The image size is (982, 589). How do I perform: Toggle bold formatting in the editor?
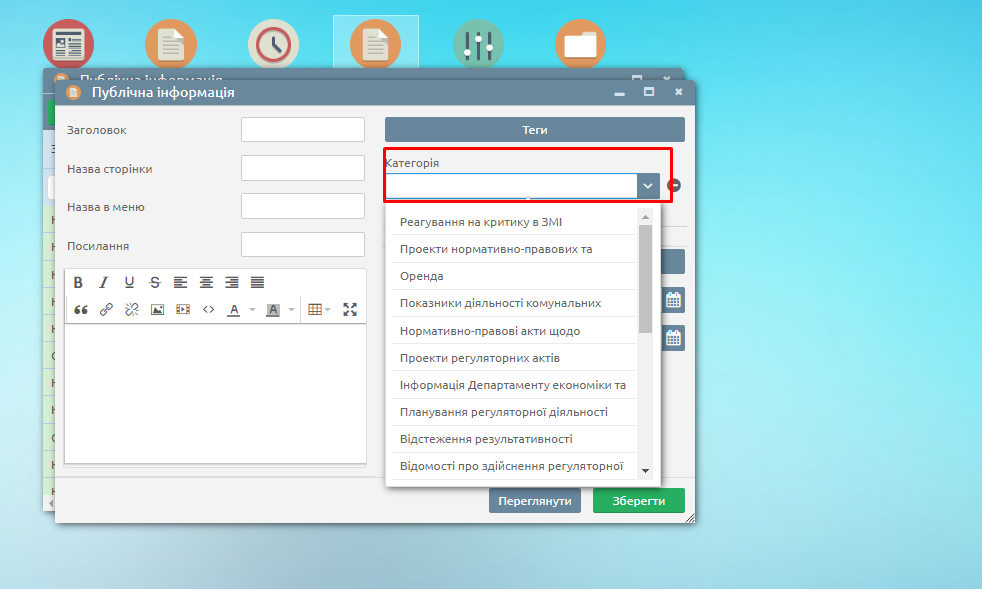tap(78, 283)
